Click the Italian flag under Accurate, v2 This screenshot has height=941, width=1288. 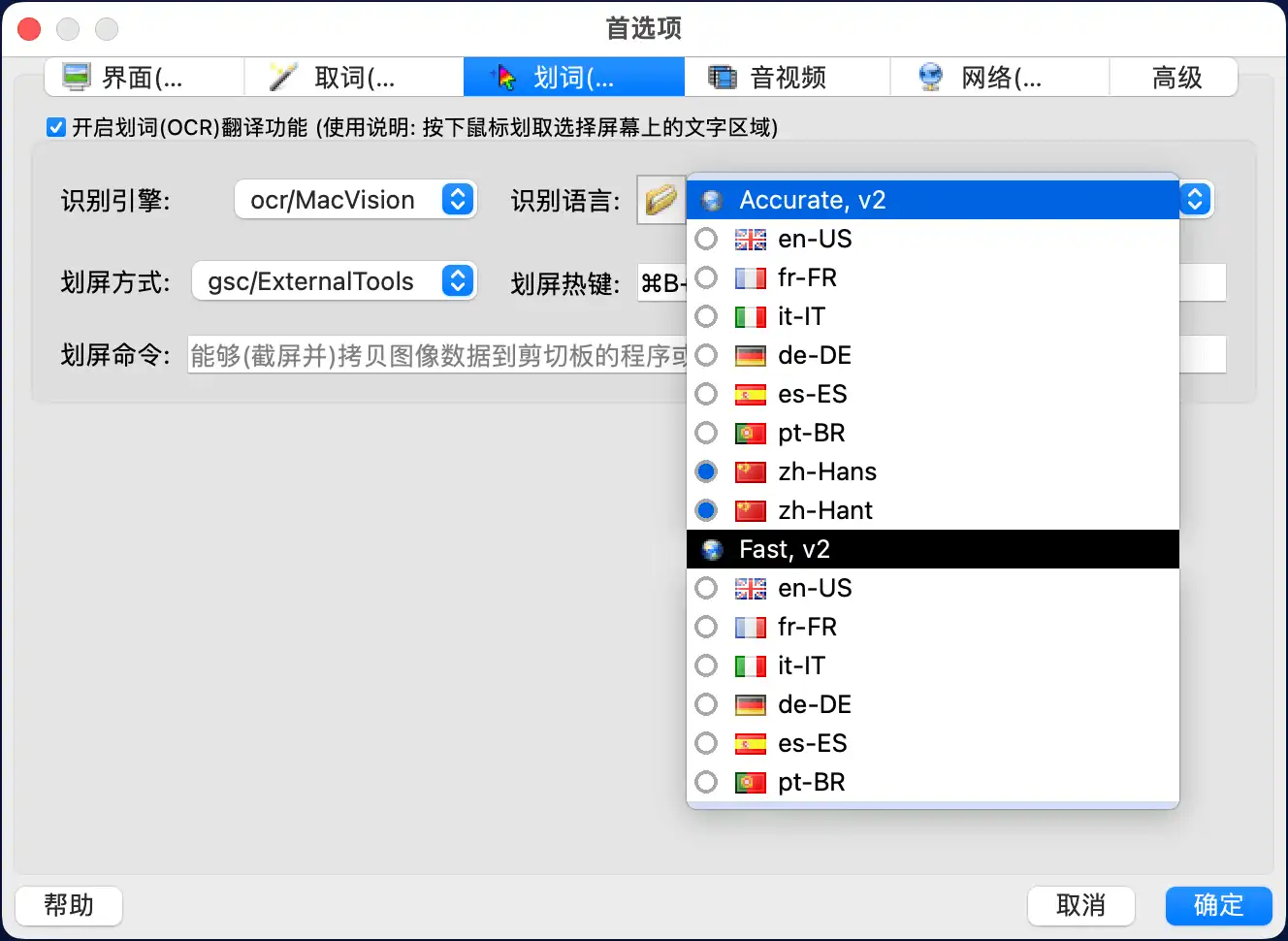(751, 317)
